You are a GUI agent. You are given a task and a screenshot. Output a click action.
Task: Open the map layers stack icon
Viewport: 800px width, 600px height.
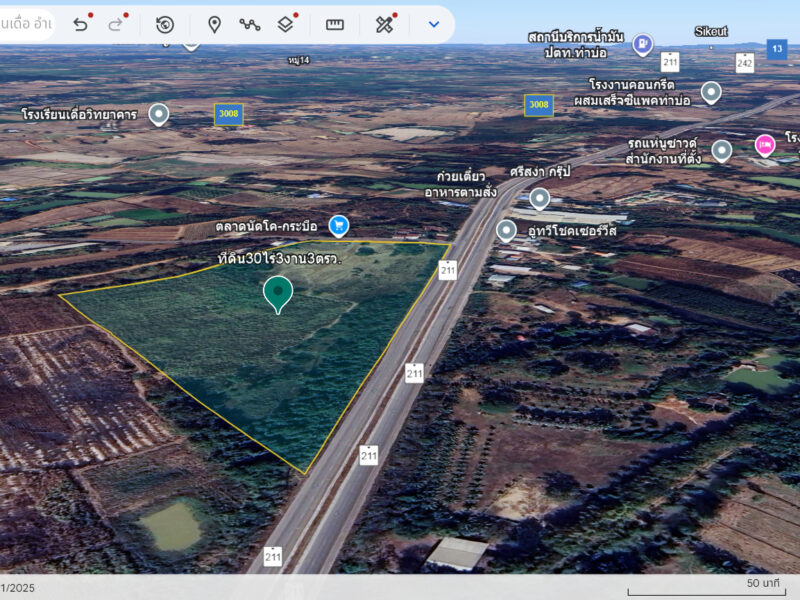tap(286, 24)
